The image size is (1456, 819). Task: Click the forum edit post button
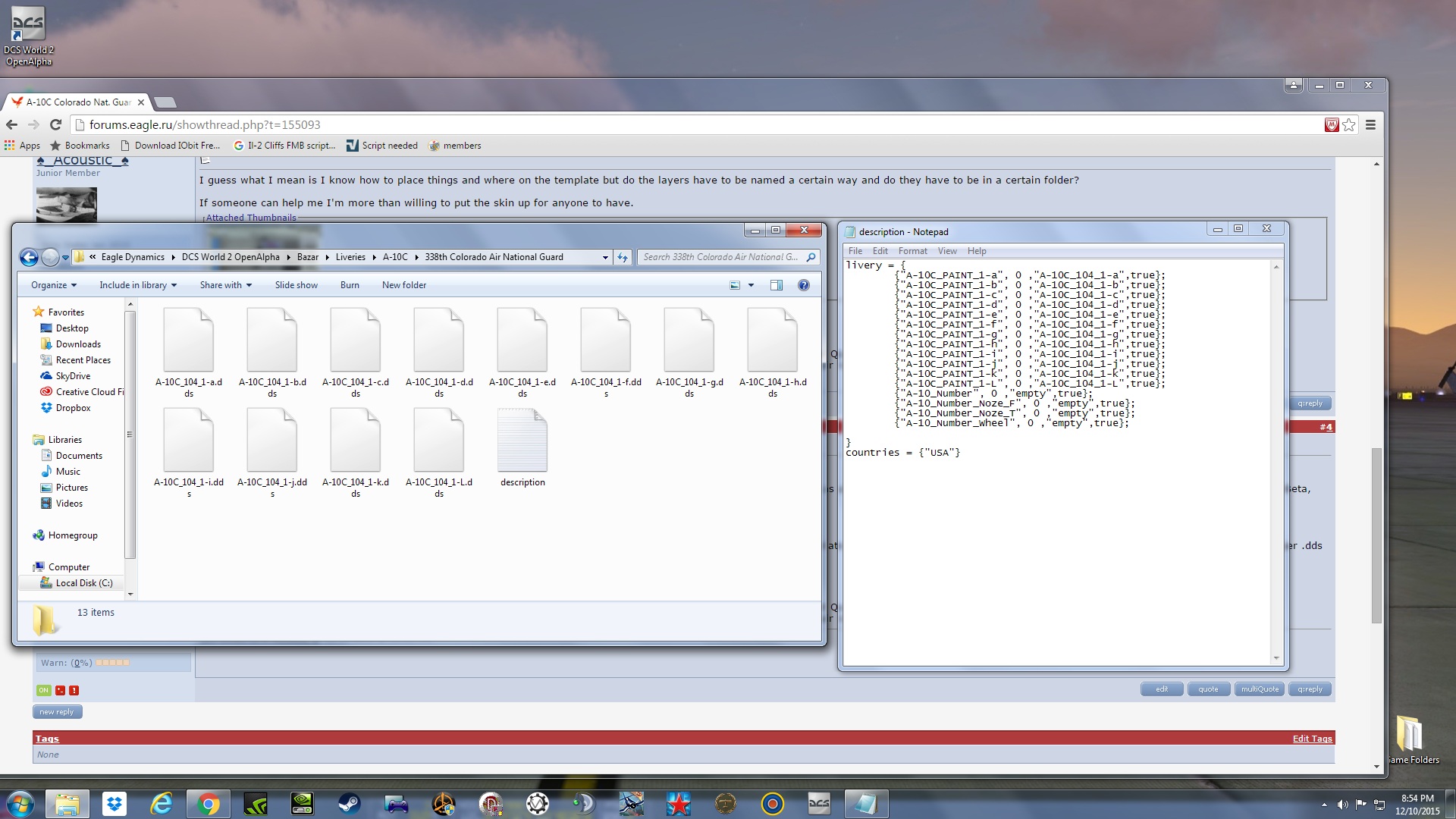pyautogui.click(x=1162, y=689)
